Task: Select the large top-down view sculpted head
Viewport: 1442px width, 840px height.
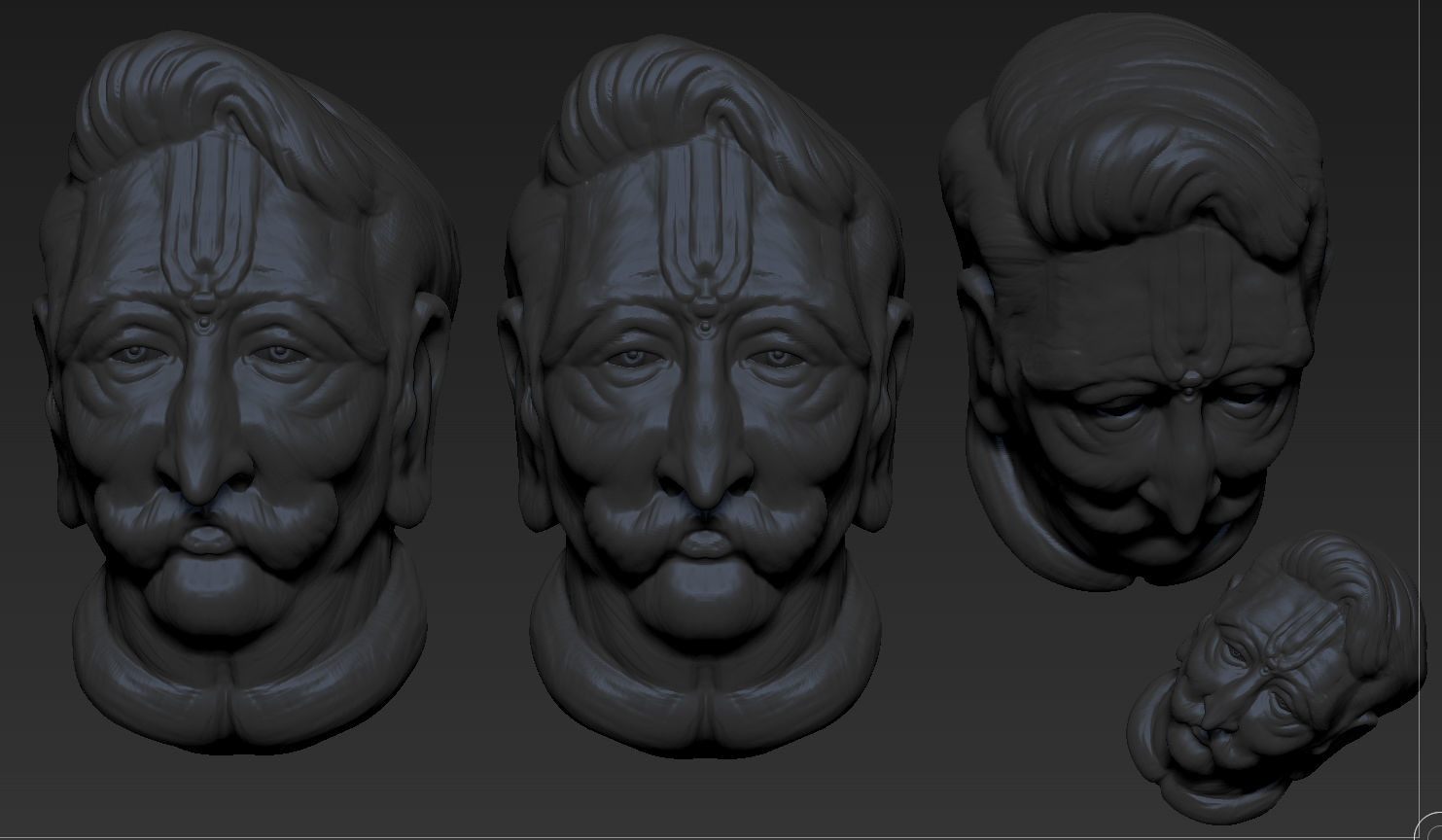Action: point(1133,301)
